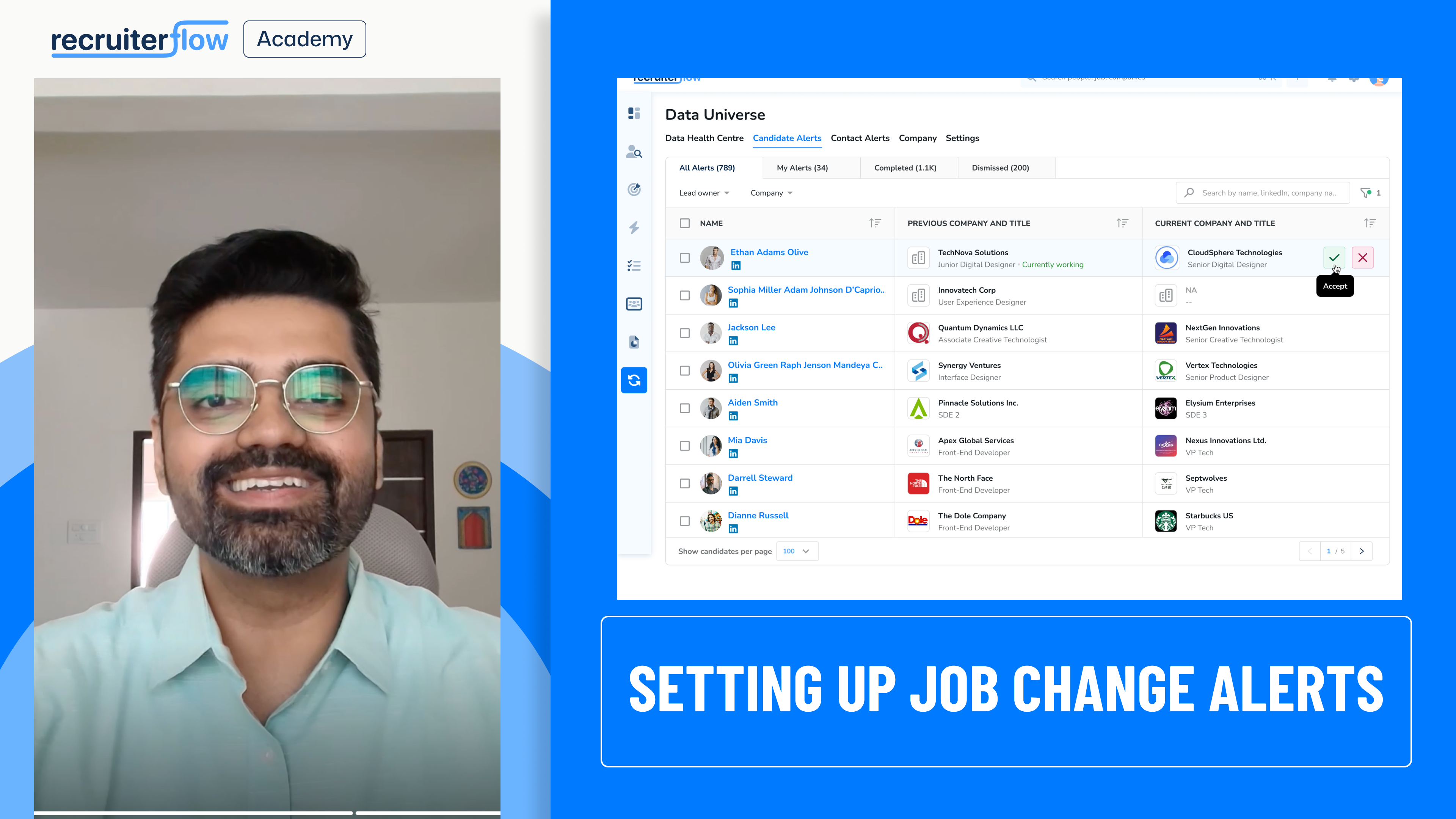Open the Company filter dropdown
Image resolution: width=1456 pixels, height=819 pixels.
[771, 193]
